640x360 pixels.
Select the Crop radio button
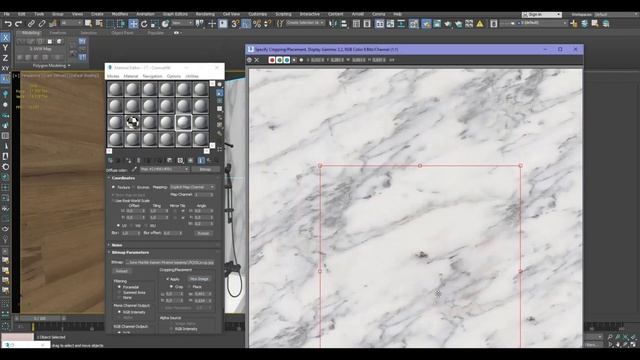point(171,287)
